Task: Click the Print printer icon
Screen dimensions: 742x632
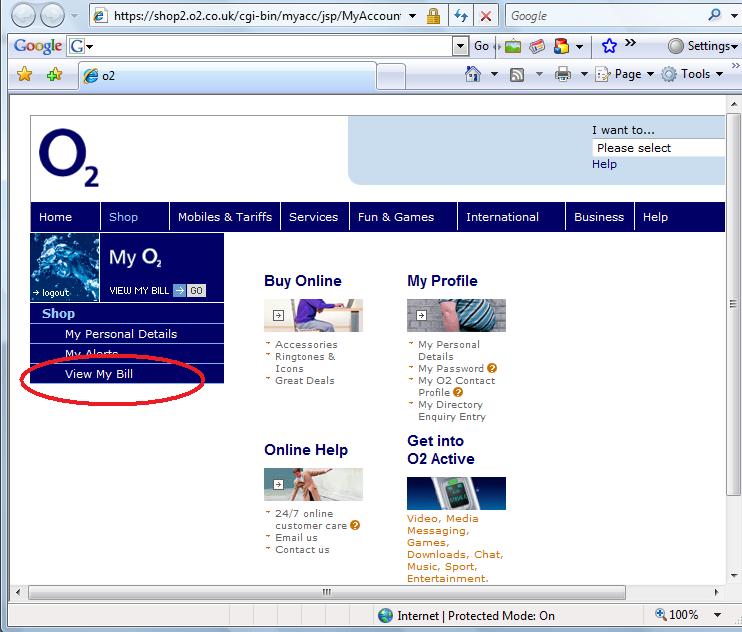Action: (x=563, y=74)
